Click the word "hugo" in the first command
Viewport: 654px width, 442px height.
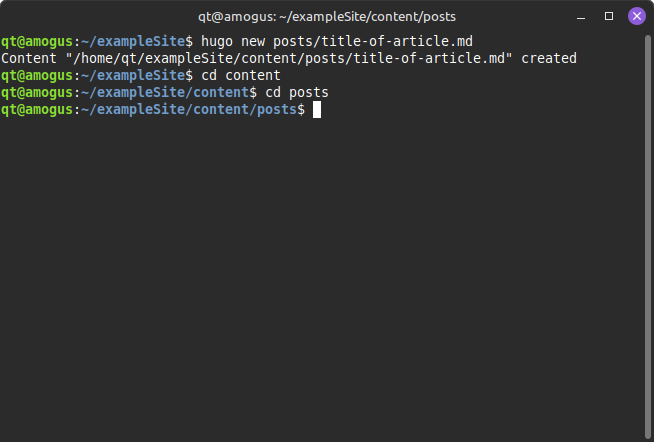point(217,41)
